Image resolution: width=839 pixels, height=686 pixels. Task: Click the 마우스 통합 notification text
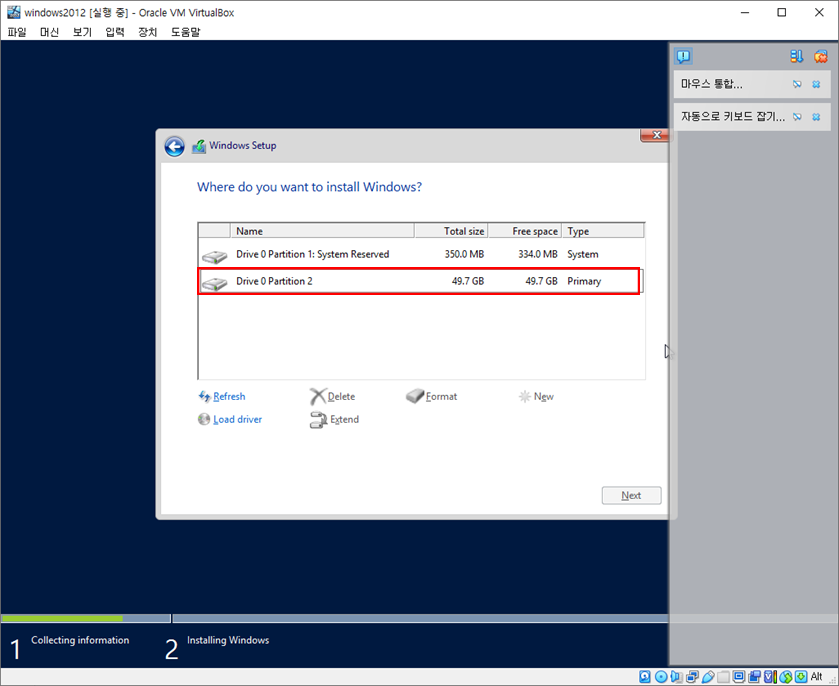[x=712, y=84]
